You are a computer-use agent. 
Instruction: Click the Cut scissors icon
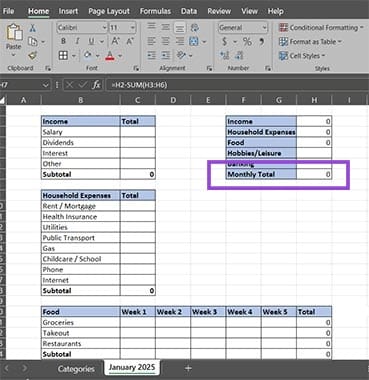pos(32,28)
